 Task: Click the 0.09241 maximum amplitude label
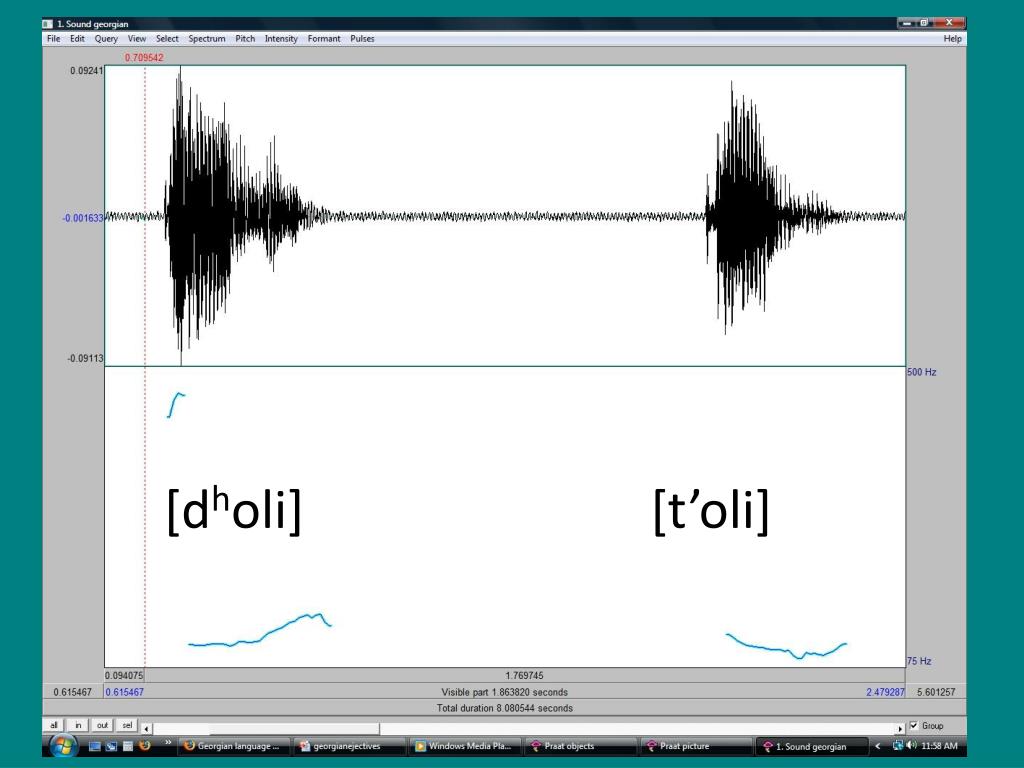(x=86, y=71)
